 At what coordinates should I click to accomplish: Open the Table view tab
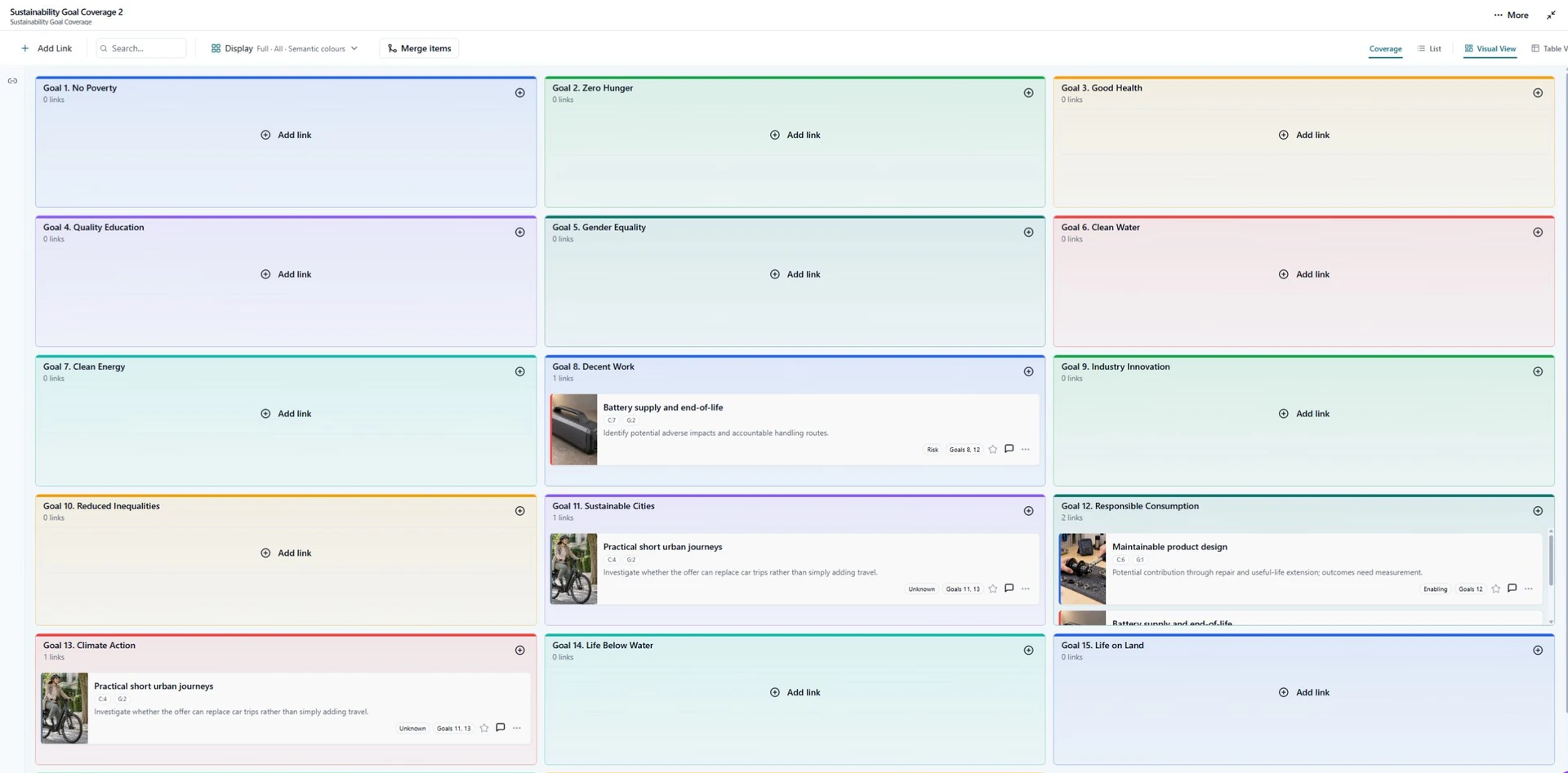[x=1549, y=49]
